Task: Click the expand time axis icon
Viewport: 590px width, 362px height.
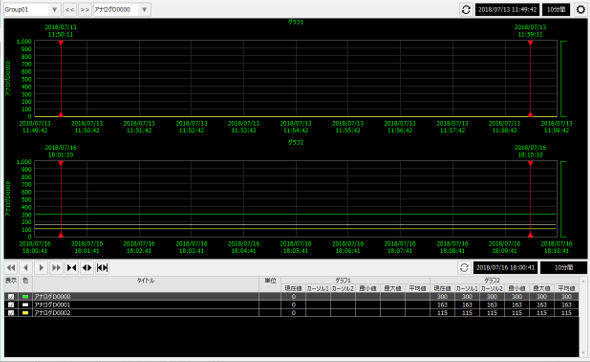Action: click(87, 268)
